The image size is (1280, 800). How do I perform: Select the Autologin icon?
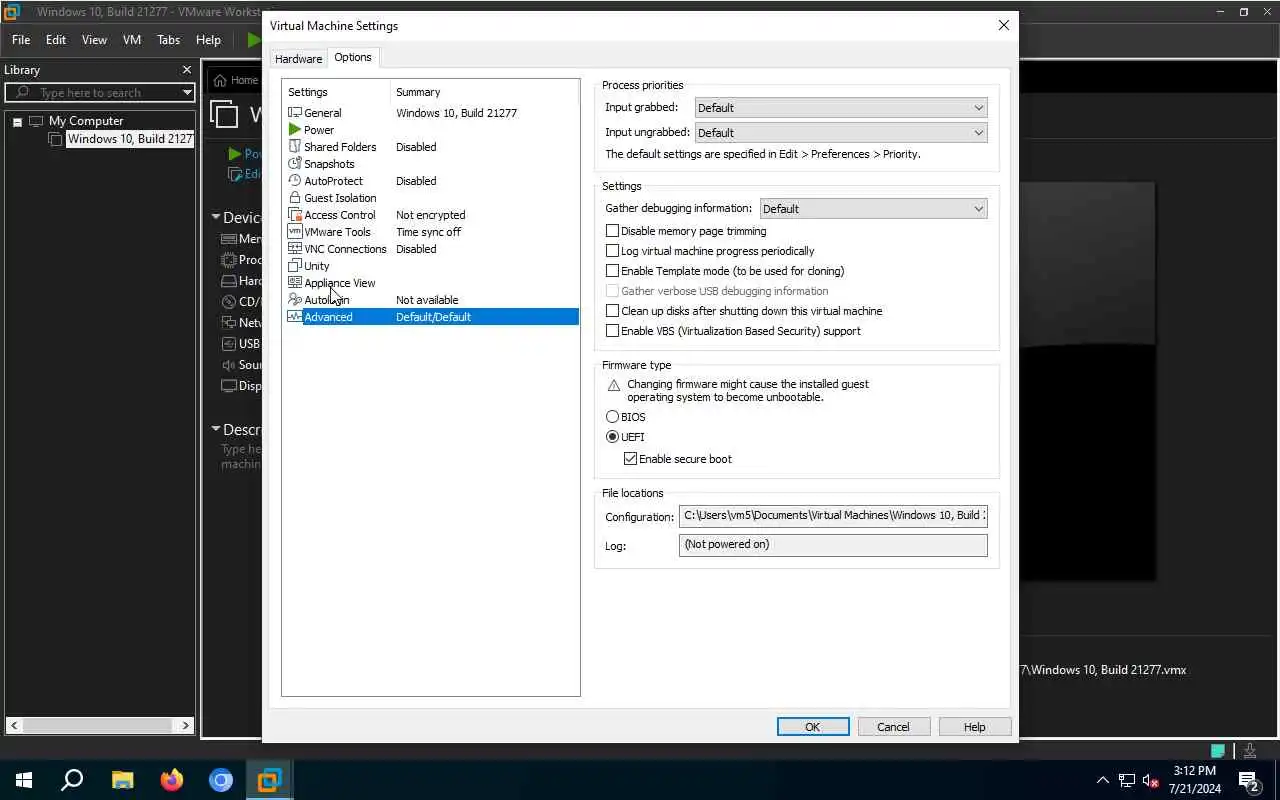[295, 300]
